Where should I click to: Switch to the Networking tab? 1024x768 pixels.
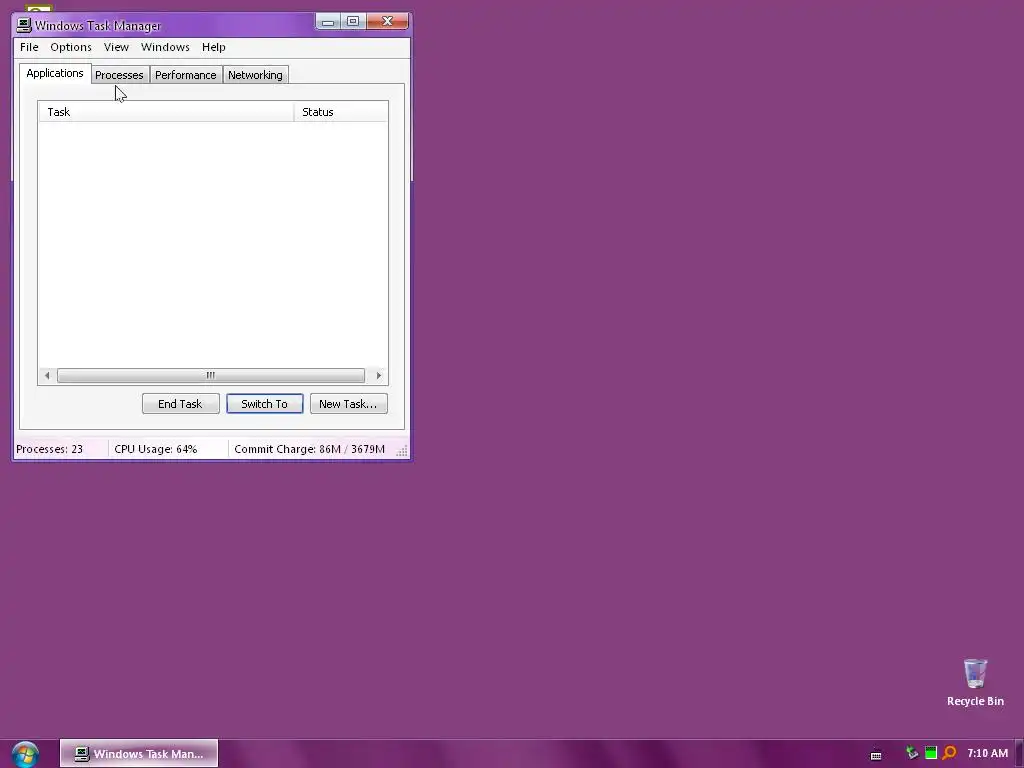click(255, 75)
